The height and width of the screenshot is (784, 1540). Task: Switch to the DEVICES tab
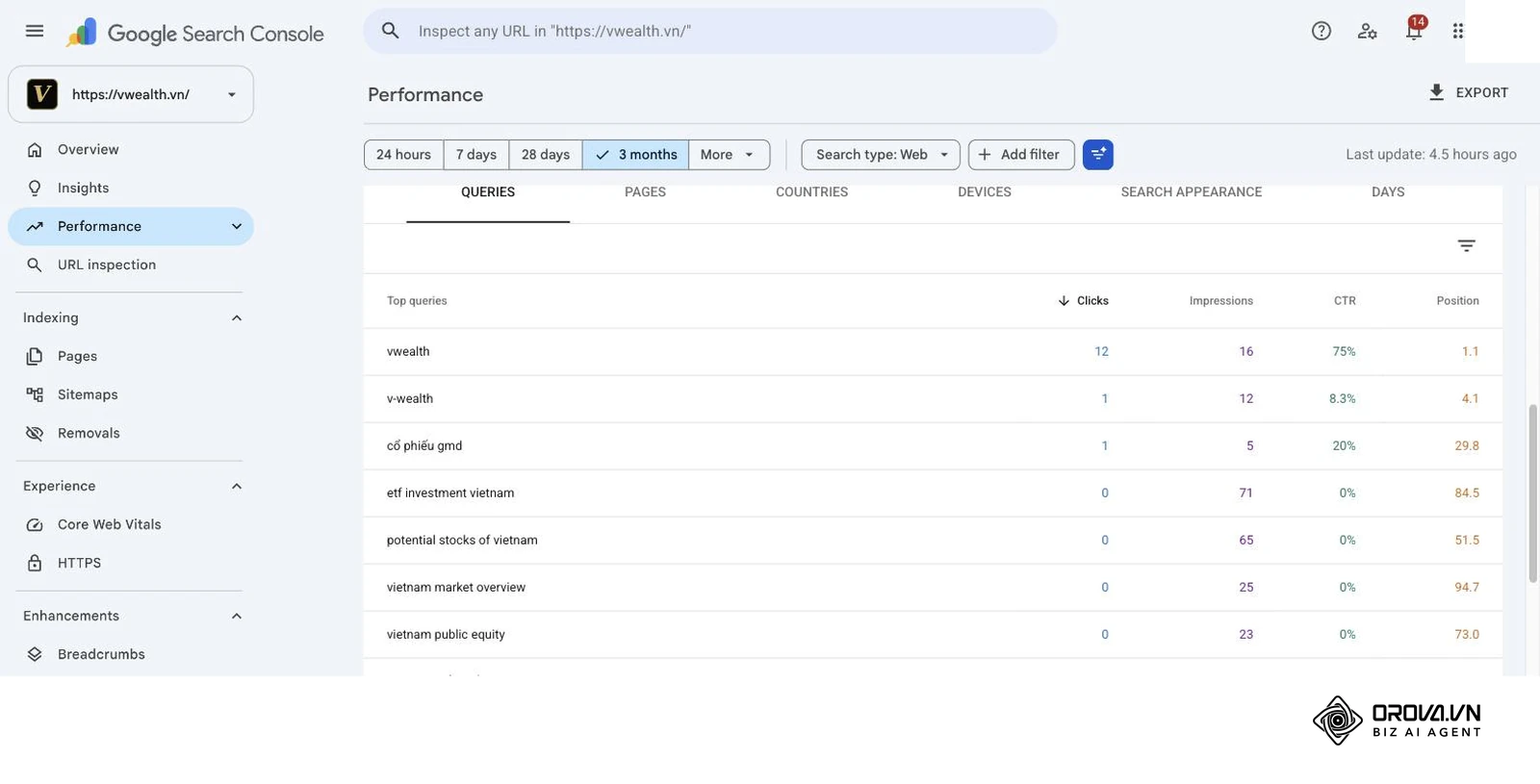[x=985, y=192]
